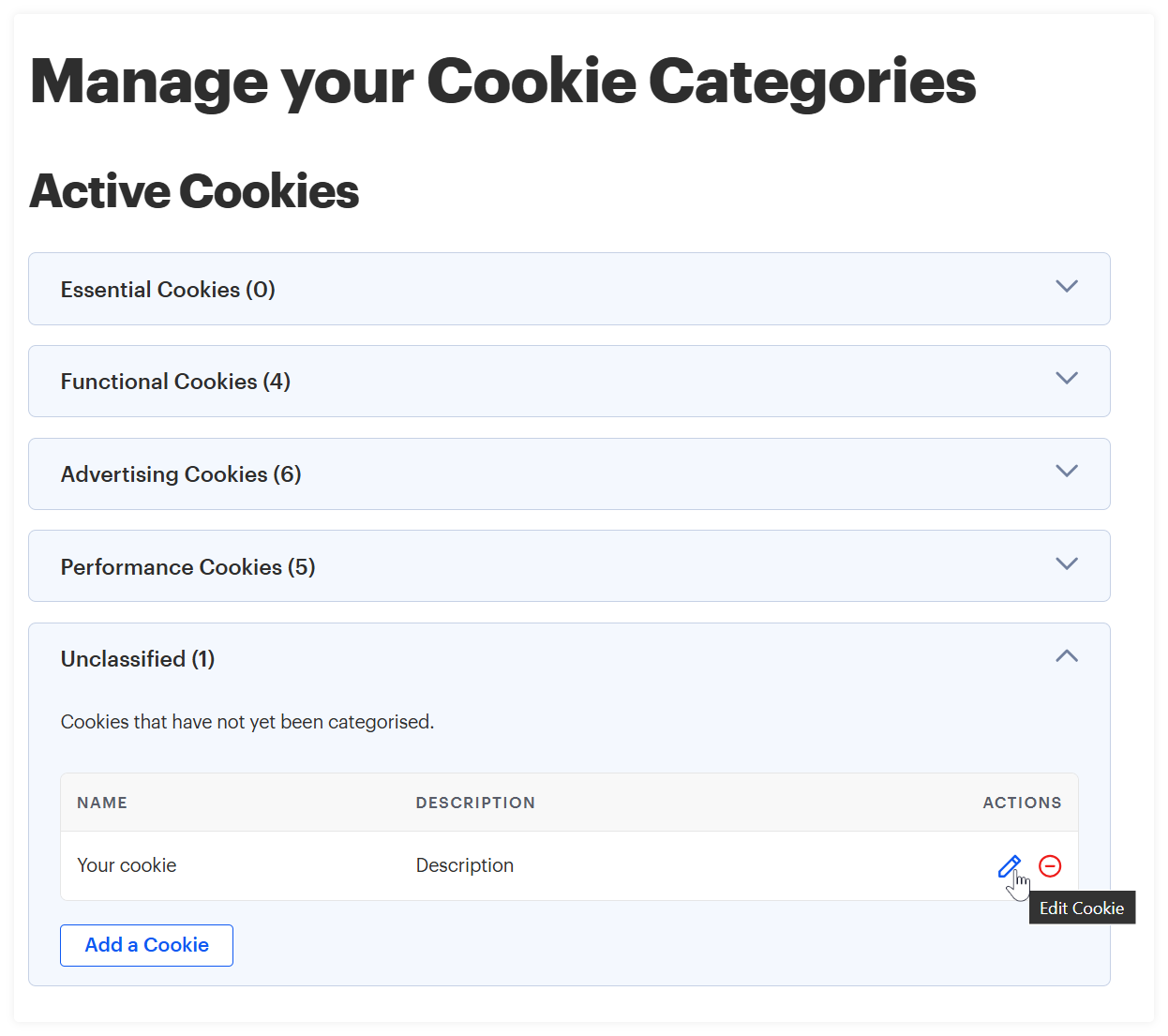1168x1036 pixels.
Task: Open the Performance Cookies (5) title
Action: click(x=187, y=567)
